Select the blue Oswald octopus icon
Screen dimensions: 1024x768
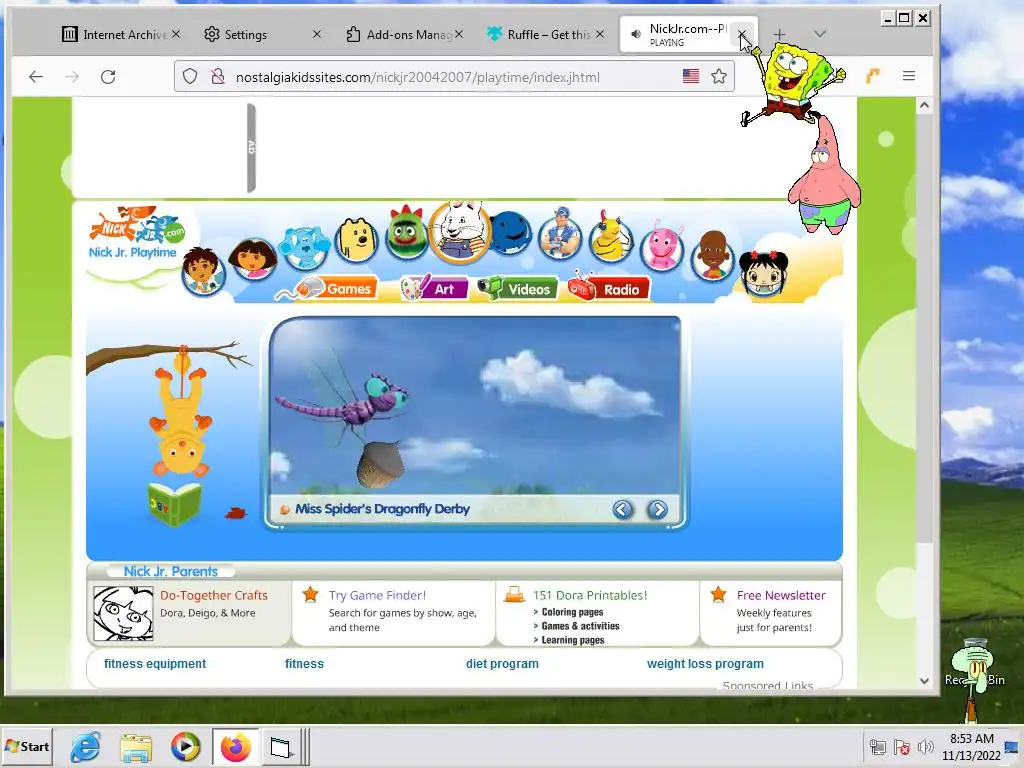click(x=511, y=232)
